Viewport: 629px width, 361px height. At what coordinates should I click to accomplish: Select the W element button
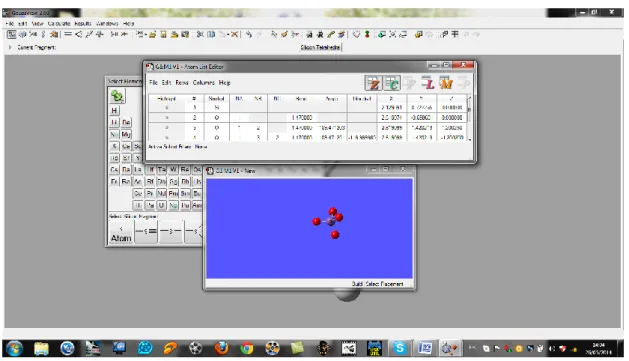[173, 170]
